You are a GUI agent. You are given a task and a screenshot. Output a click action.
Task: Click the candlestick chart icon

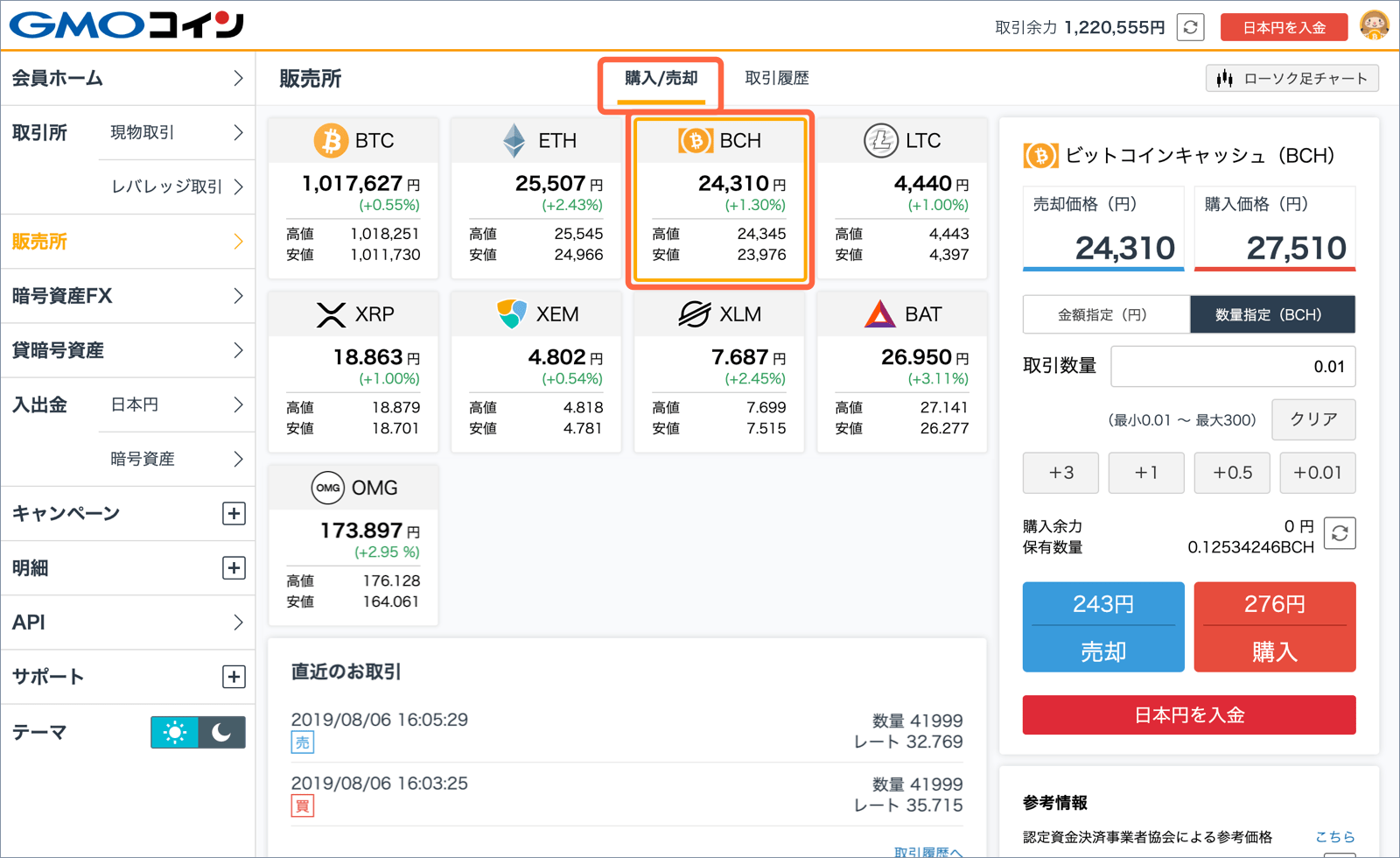1225,79
